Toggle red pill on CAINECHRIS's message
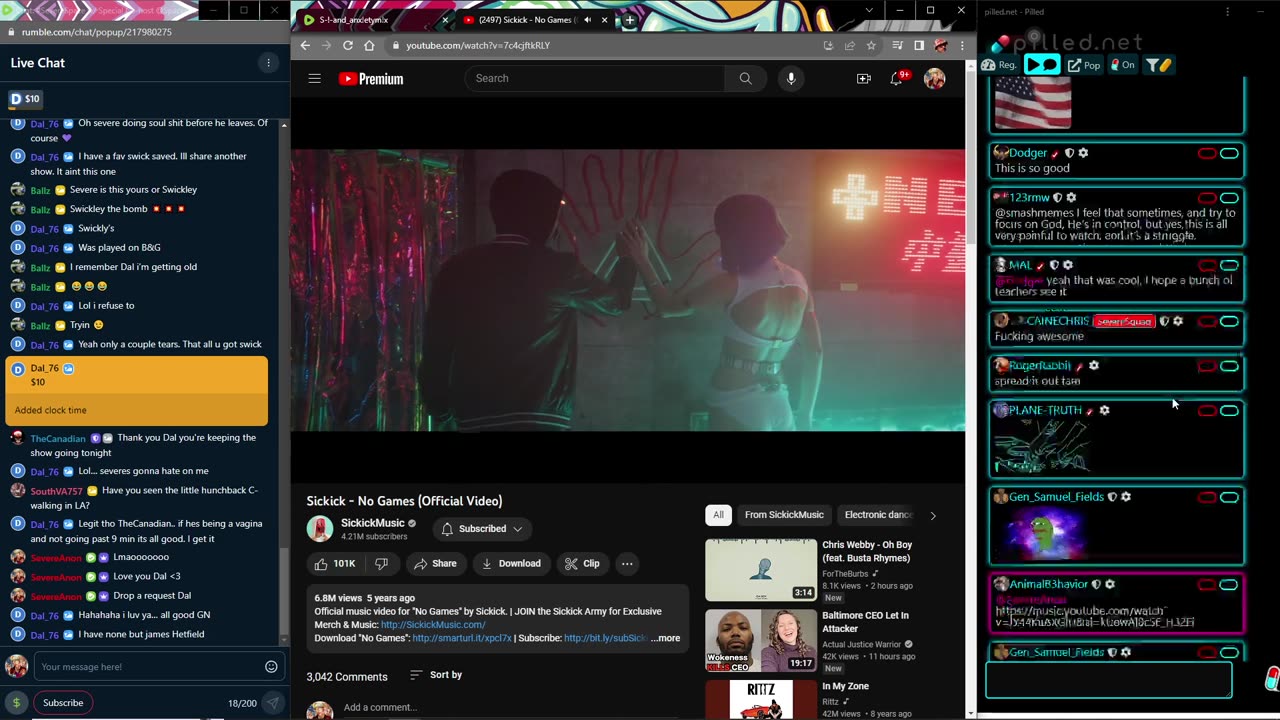The height and width of the screenshot is (720, 1280). (x=1207, y=321)
